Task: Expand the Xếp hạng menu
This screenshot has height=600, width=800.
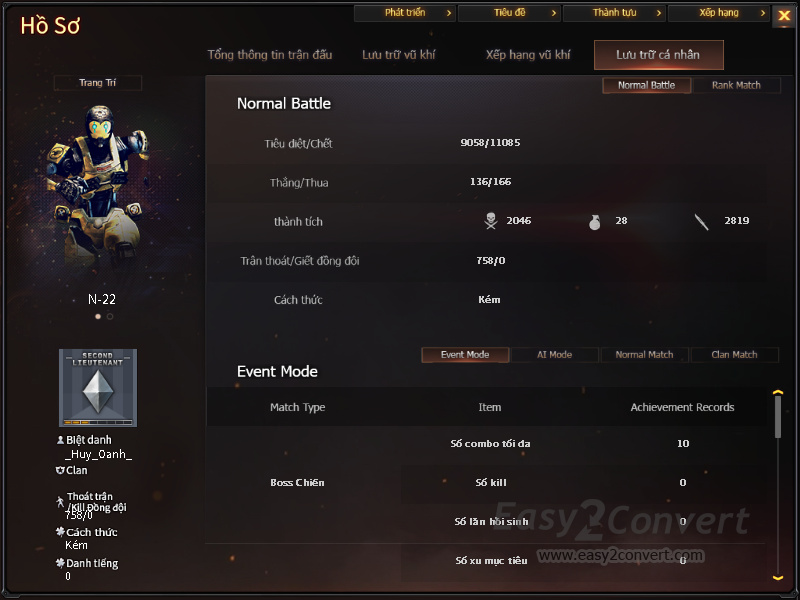Action: pos(719,13)
